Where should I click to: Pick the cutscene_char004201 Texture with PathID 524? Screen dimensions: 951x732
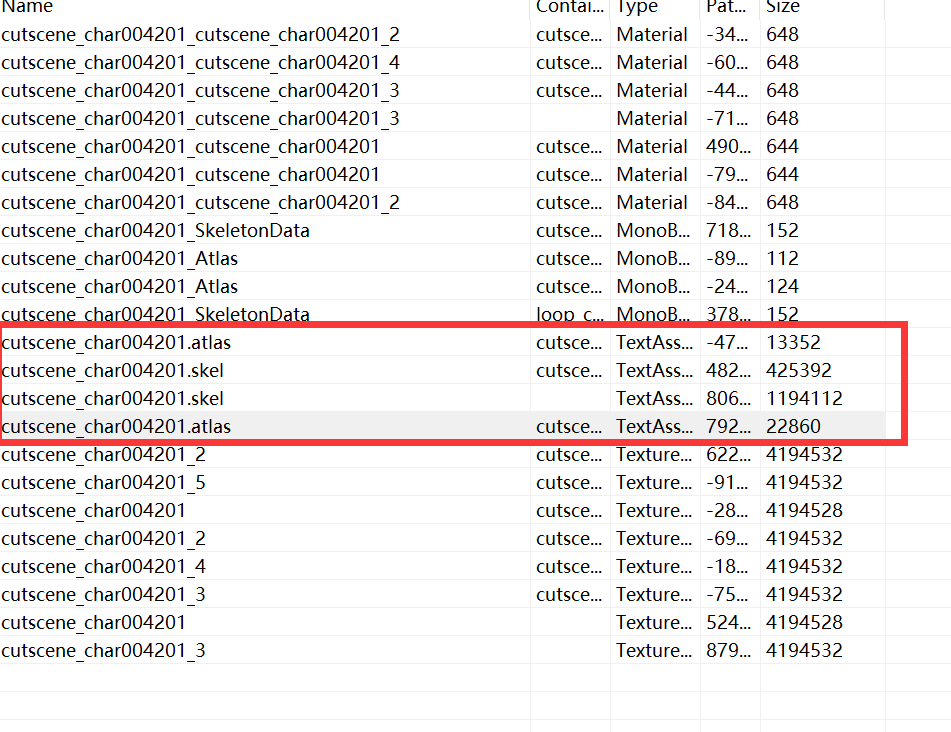[x=93, y=622]
